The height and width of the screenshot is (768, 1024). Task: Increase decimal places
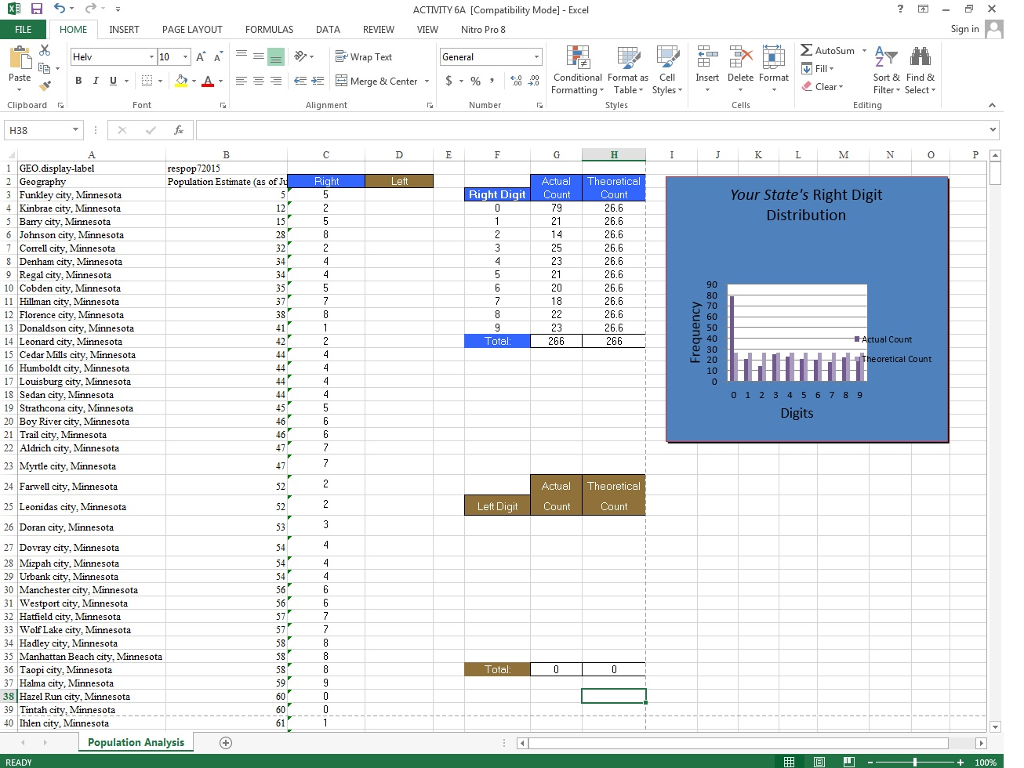click(x=517, y=81)
